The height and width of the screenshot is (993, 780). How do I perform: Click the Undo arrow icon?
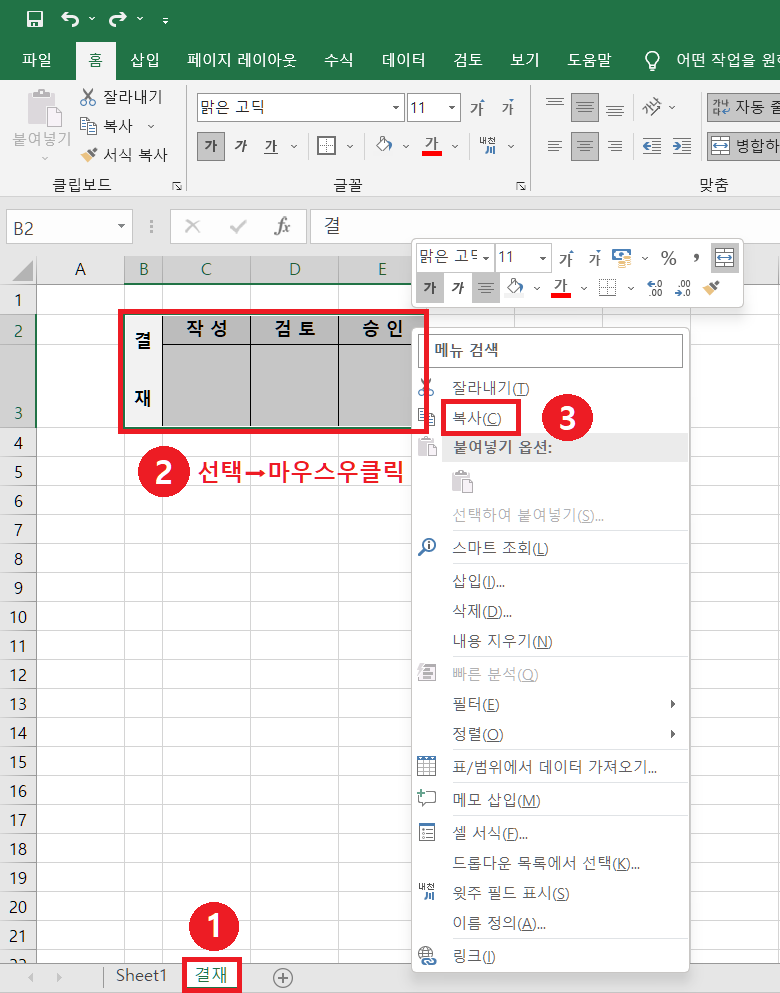70,19
